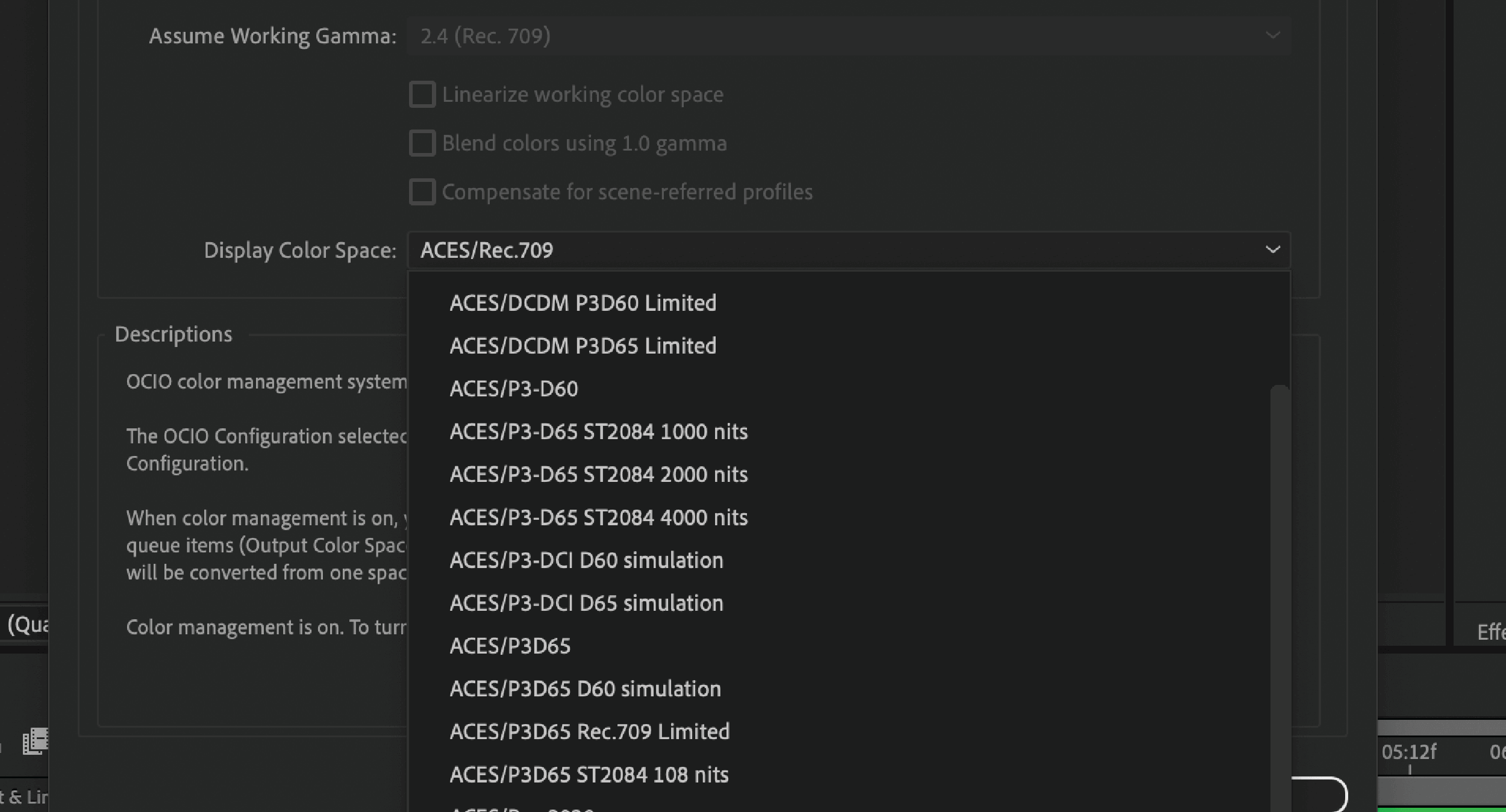The image size is (1506, 812).
Task: Enable "Compensate for scene-referred profiles"
Action: pyautogui.click(x=422, y=192)
